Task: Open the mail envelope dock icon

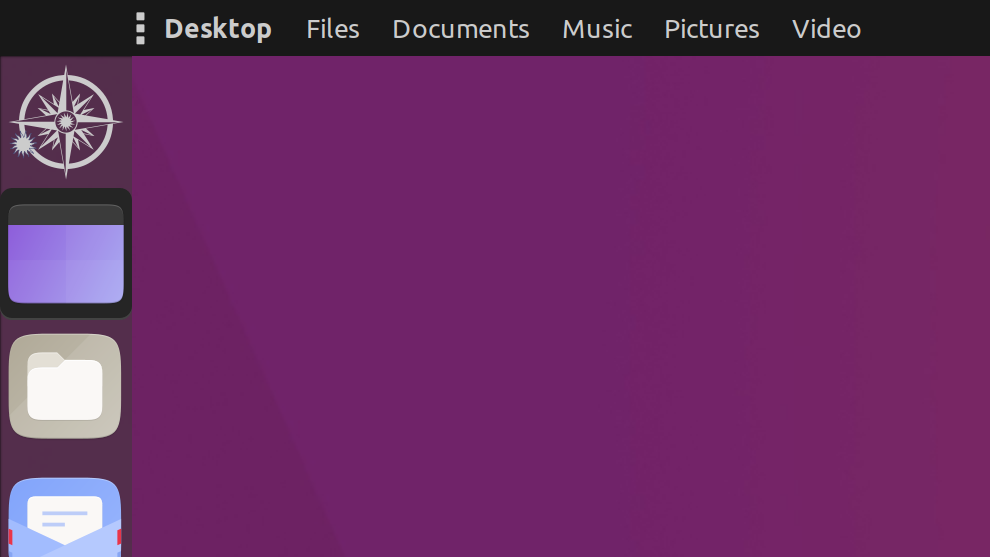Action: 65,517
